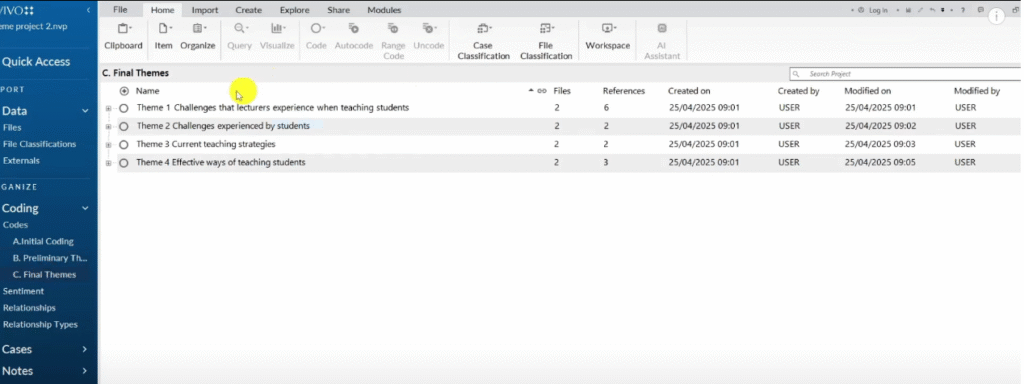
Task: Open Case Classification in the ribbon
Action: point(483,41)
